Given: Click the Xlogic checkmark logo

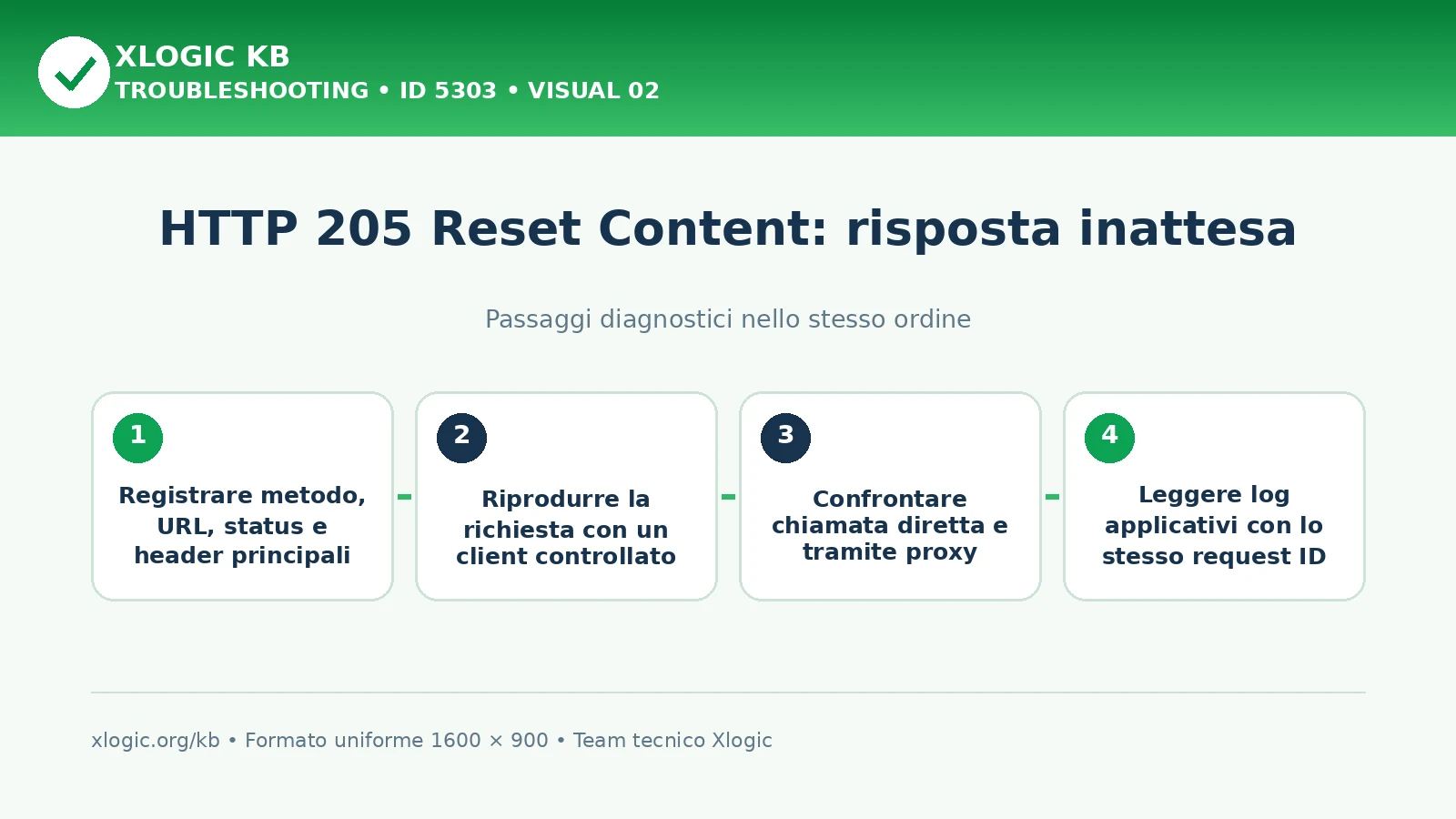Looking at the screenshot, I should click(x=74, y=73).
